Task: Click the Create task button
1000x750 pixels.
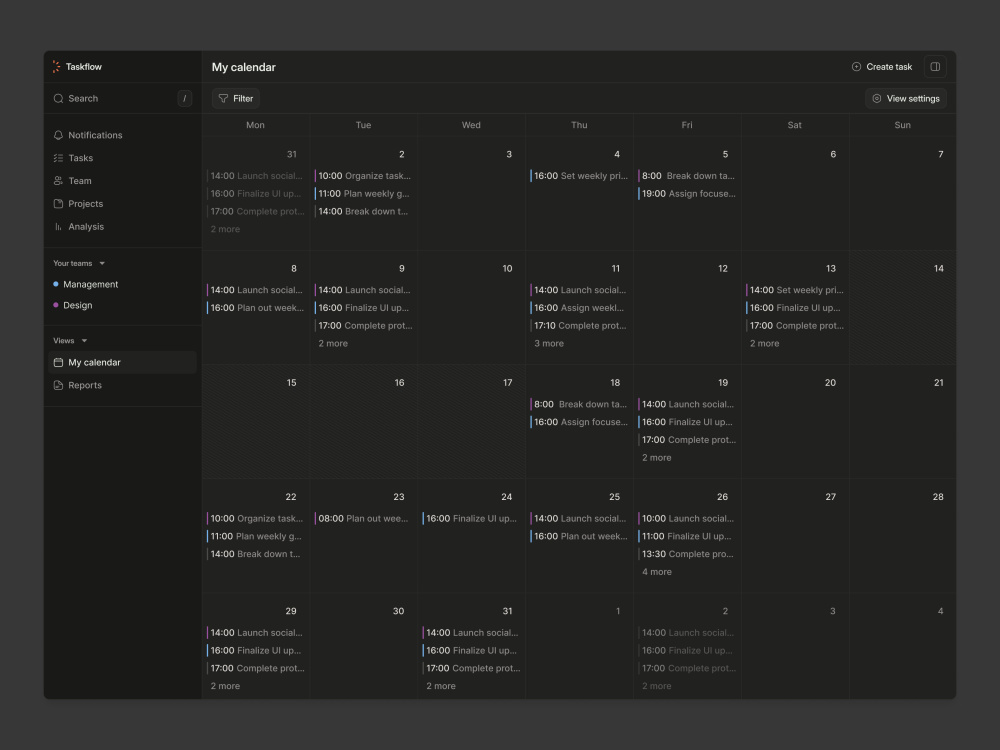Action: tap(882, 66)
